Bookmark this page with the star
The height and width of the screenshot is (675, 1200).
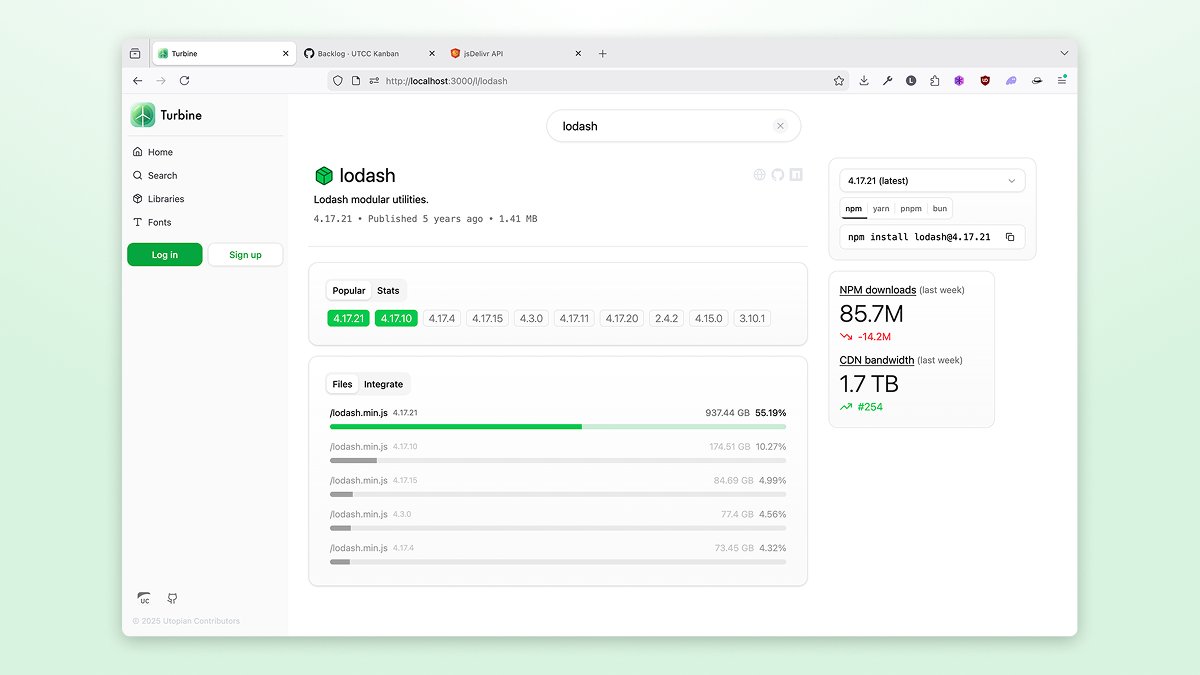click(839, 81)
